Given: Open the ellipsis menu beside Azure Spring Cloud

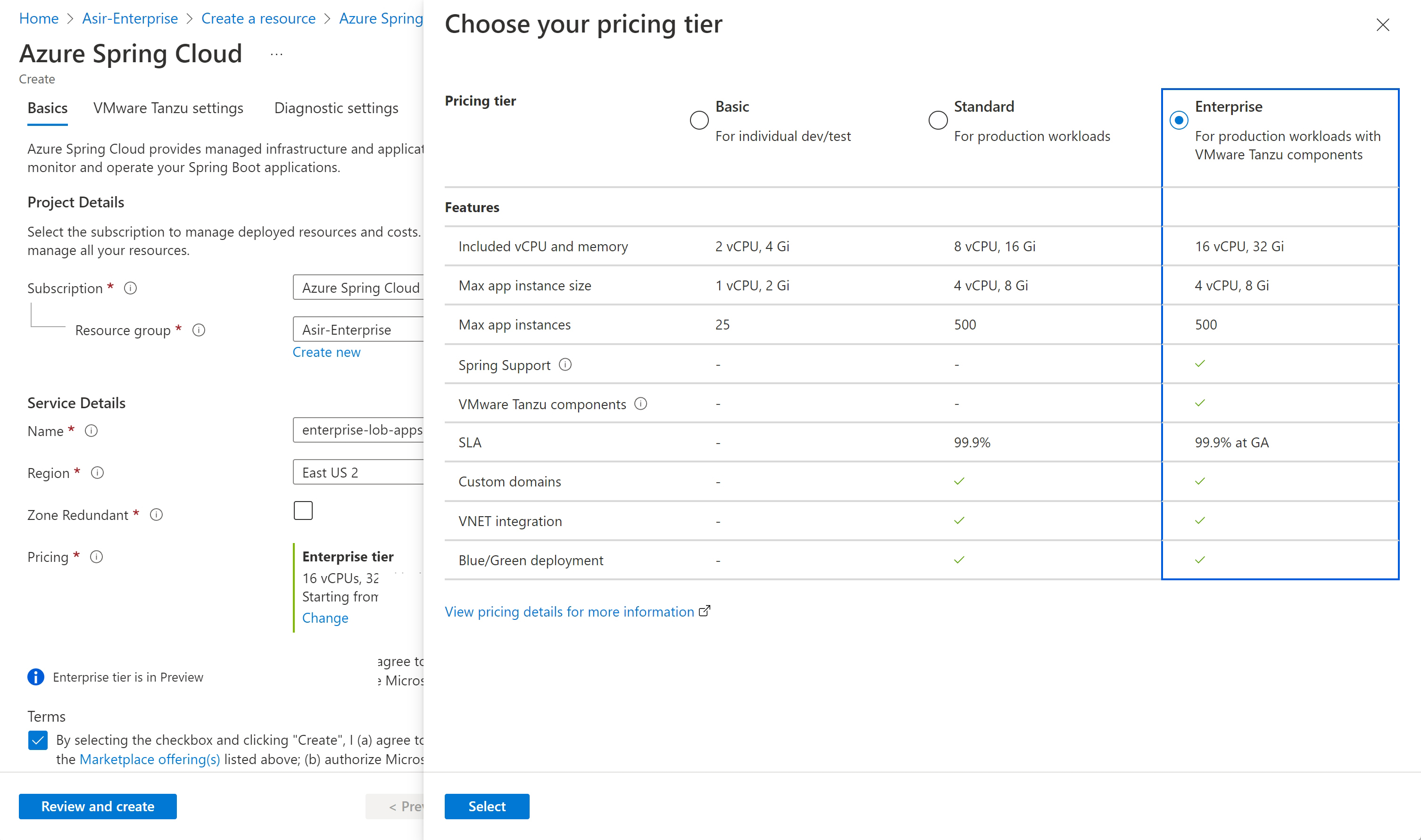Looking at the screenshot, I should [276, 54].
